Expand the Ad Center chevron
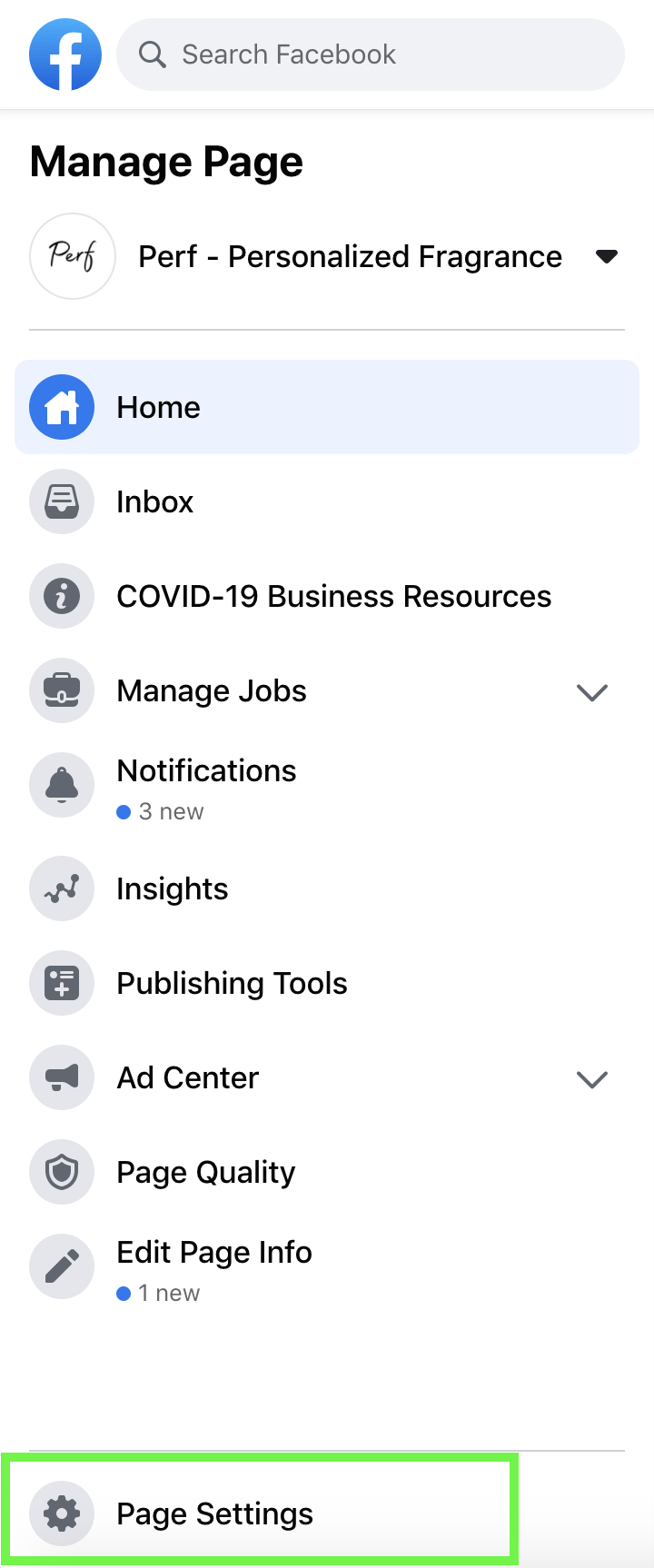 (592, 1079)
